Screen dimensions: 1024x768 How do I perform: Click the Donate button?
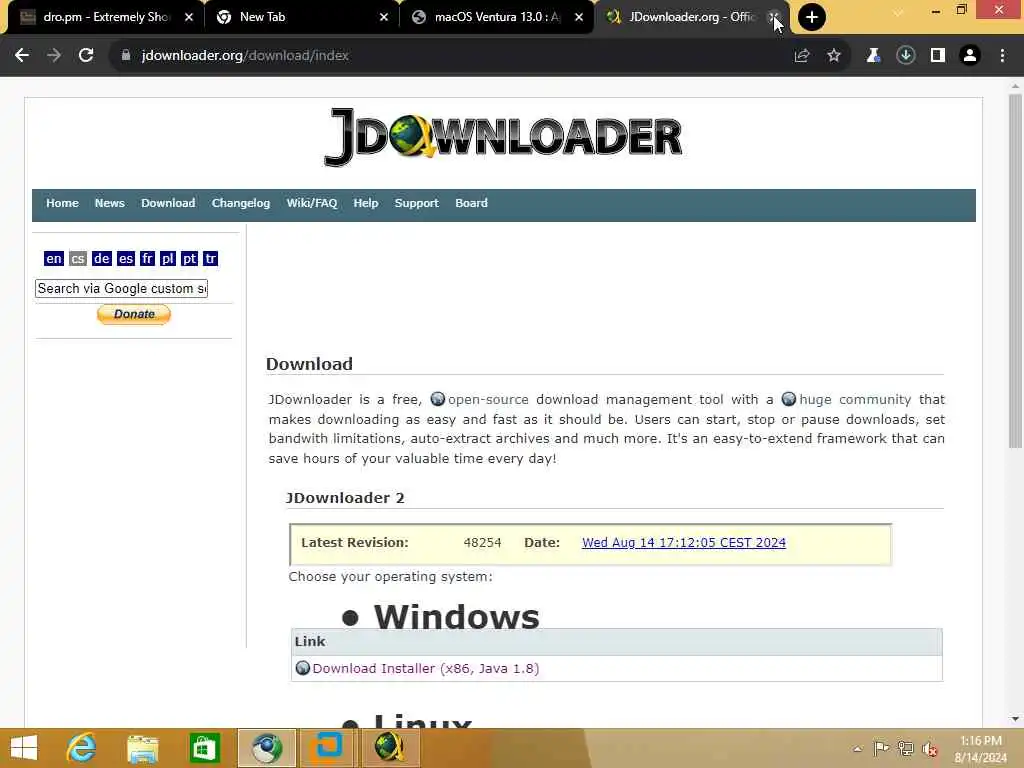(134, 314)
